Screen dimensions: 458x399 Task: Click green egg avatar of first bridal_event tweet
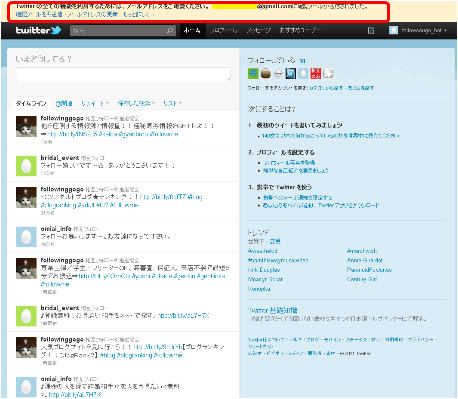(x=26, y=166)
